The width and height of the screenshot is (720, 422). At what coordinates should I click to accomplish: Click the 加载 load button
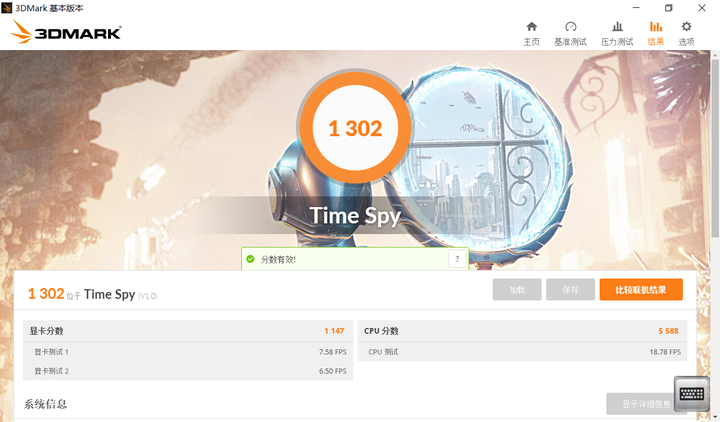coord(517,290)
